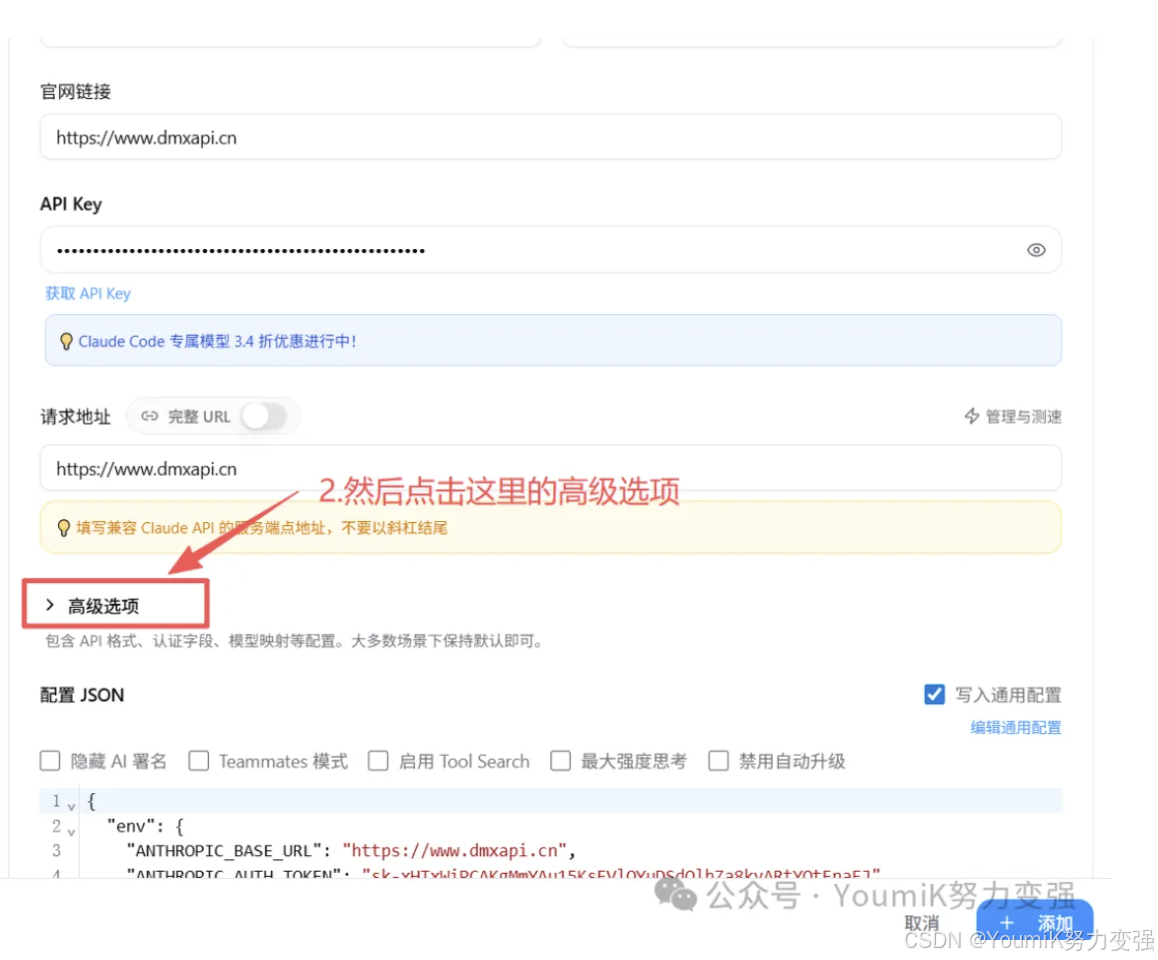Click the 取消 button
Screen dimensions: 1158x960
click(922, 923)
